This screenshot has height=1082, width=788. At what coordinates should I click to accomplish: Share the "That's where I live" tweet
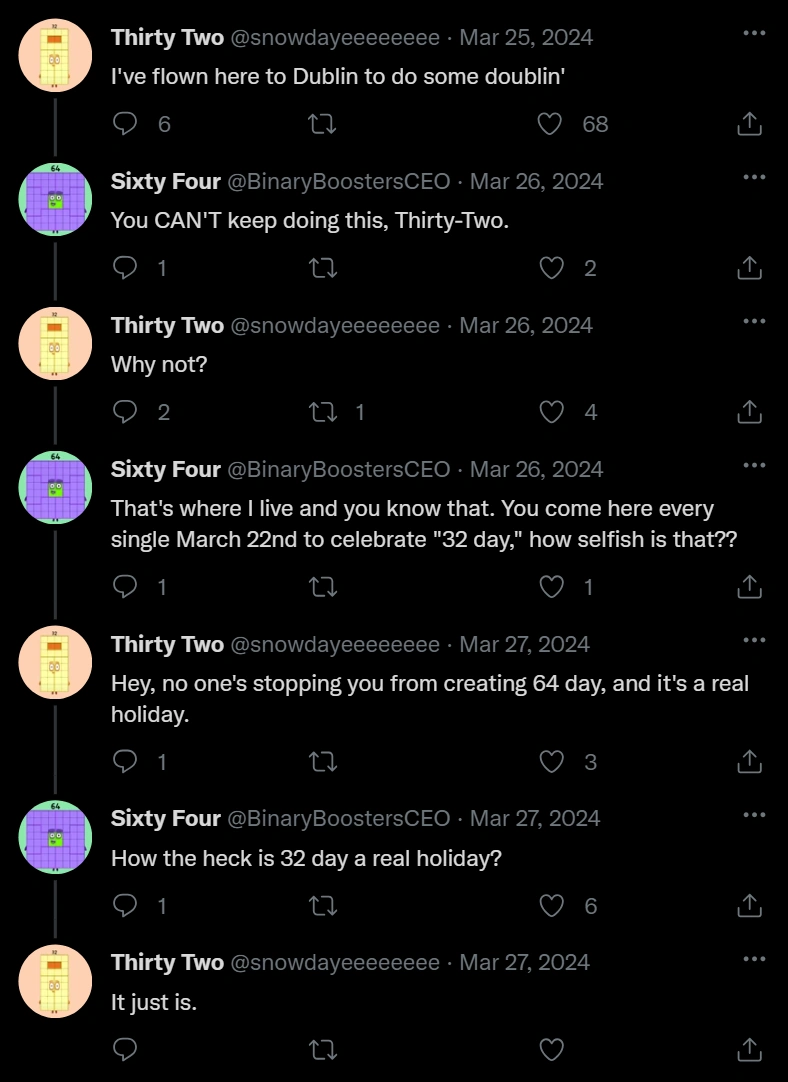749,588
